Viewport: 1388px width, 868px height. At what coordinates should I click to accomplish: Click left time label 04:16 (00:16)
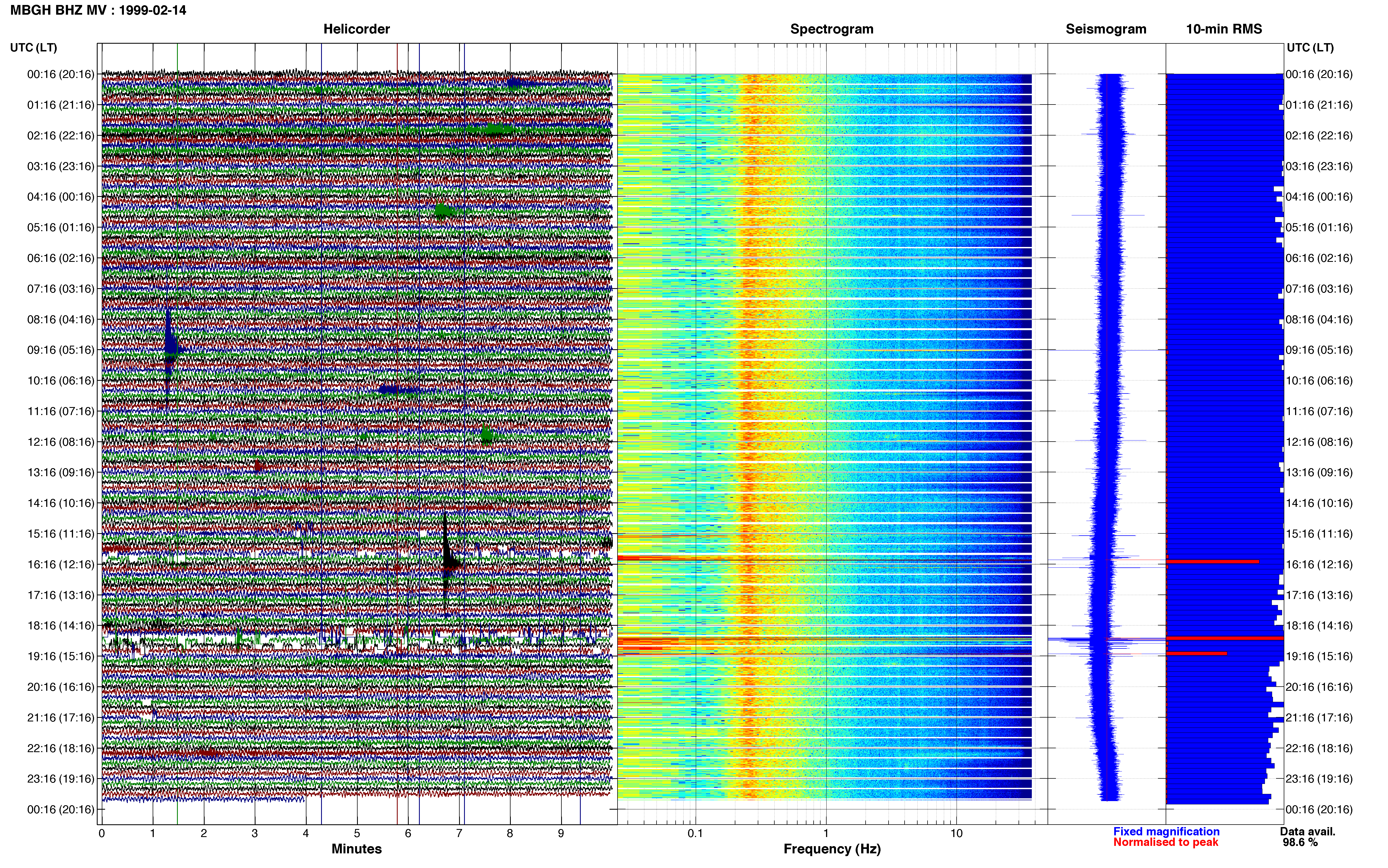(61, 197)
